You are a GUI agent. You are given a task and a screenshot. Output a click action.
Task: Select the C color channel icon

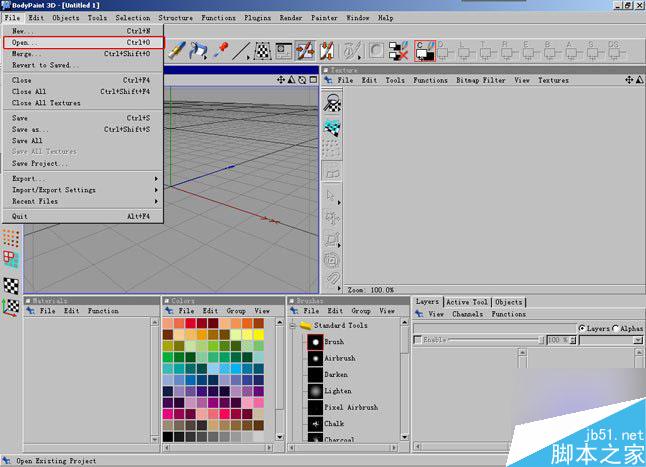[x=425, y=51]
